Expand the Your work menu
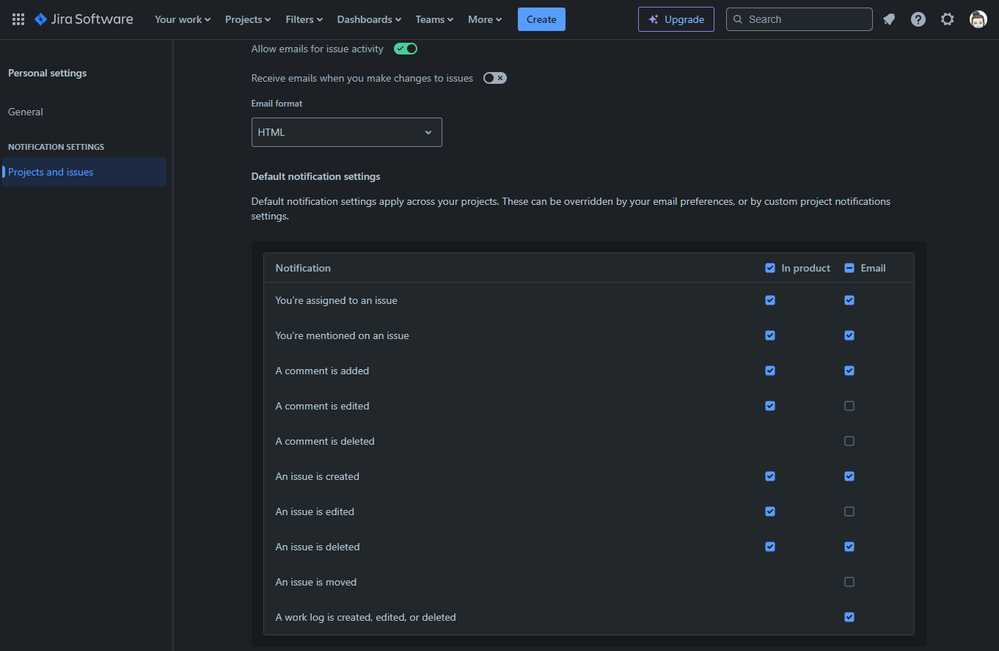The image size is (999, 651). coord(182,19)
